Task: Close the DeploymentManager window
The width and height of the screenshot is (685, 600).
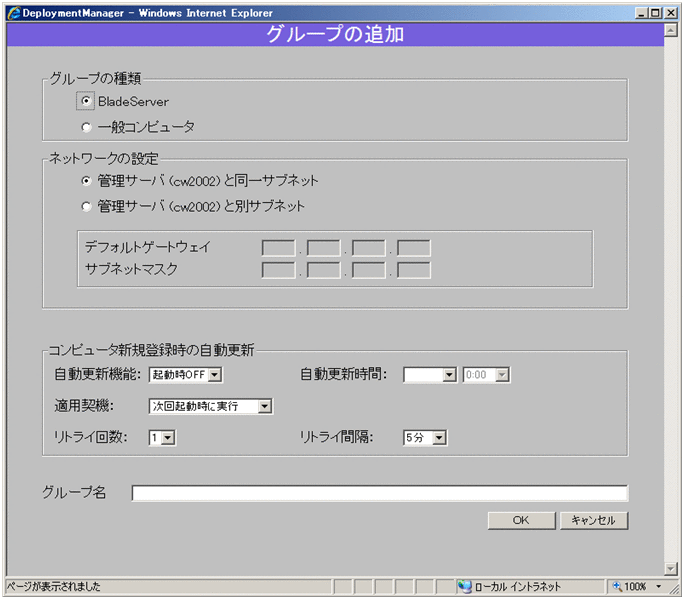Action: click(x=671, y=13)
